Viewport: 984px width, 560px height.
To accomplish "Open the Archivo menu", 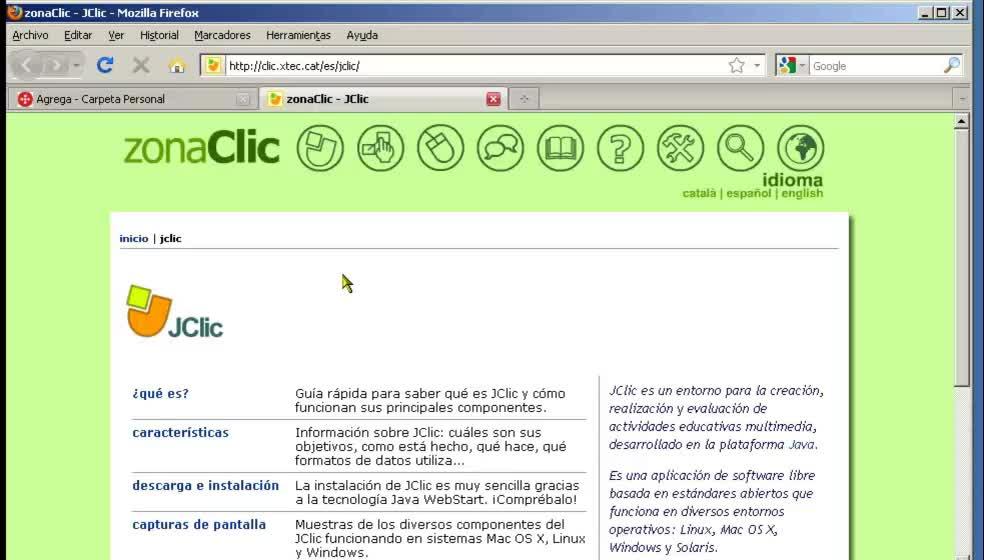I will pyautogui.click(x=30, y=35).
